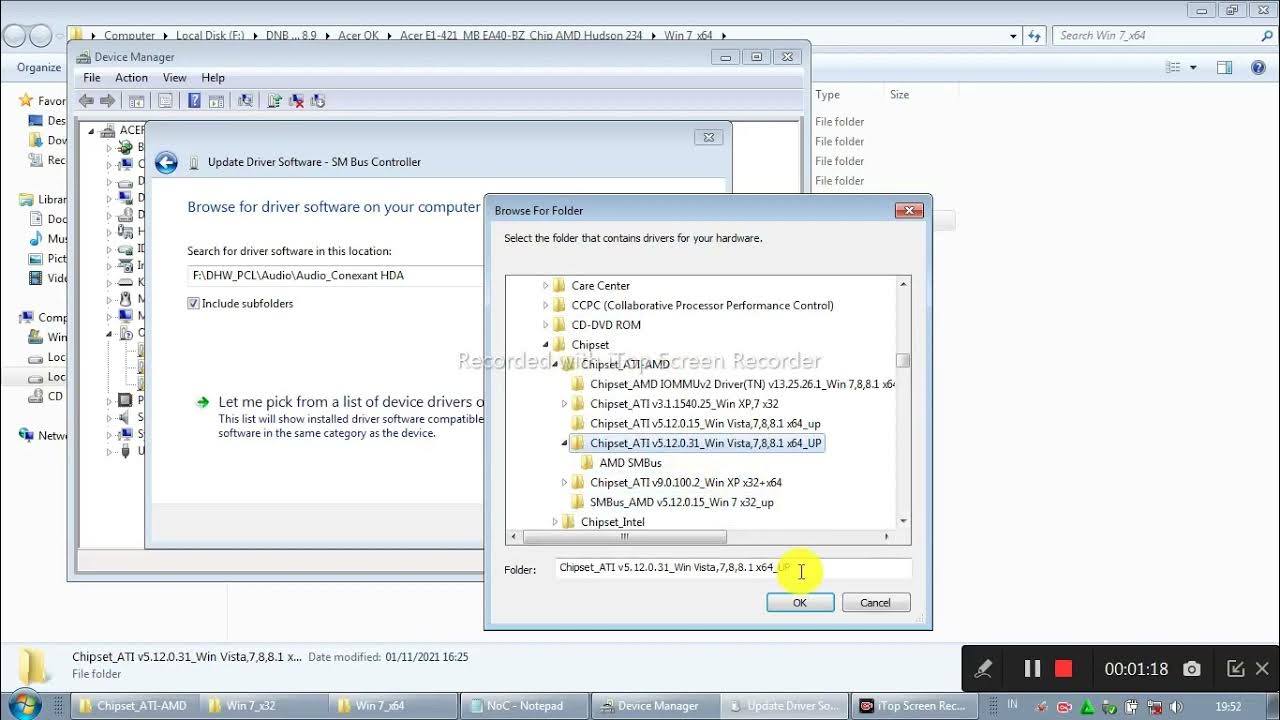Click the Size column header in Explorer
The width and height of the screenshot is (1280, 720).
pyautogui.click(x=899, y=95)
